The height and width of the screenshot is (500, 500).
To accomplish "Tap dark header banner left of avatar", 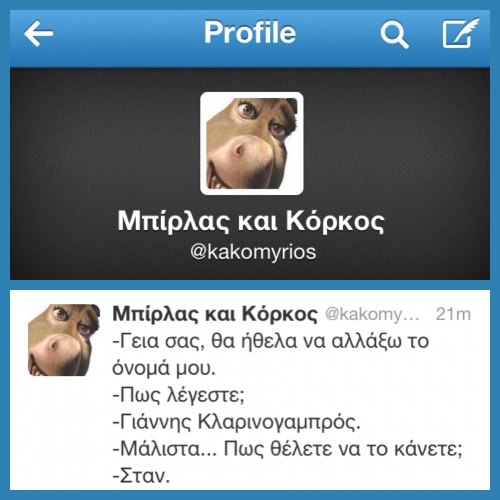I will (x=105, y=143).
